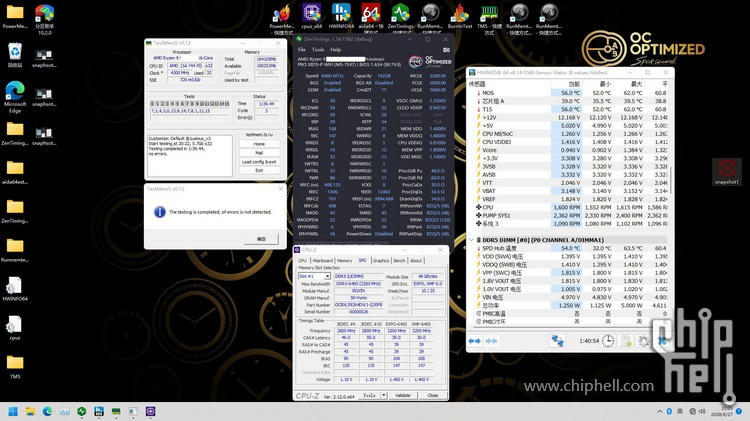Viewport: 750px width, 421px height.
Task: Open HWiNFO64 settings file on desktop left column
Action: pyautogui.click(x=15, y=289)
